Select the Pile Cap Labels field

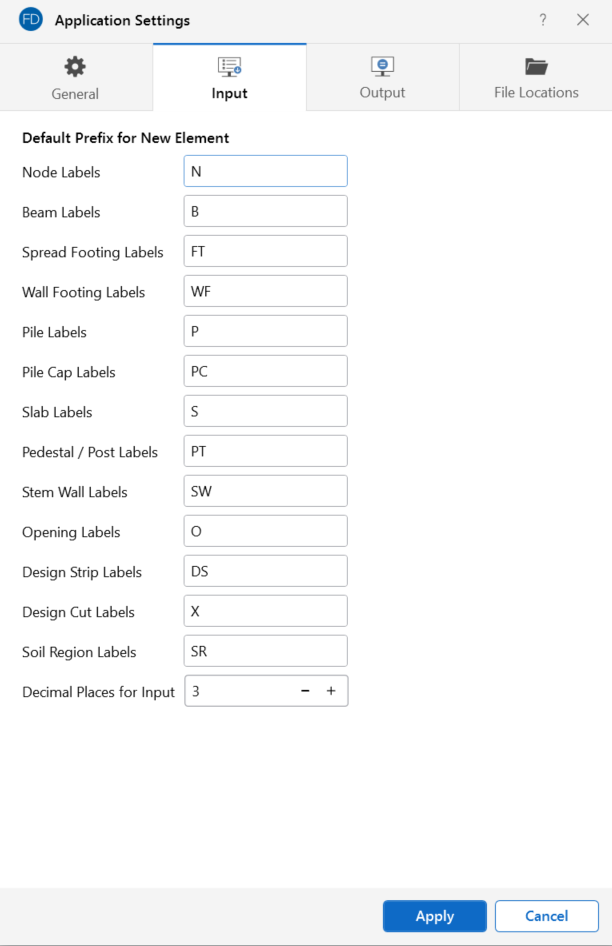(x=266, y=371)
